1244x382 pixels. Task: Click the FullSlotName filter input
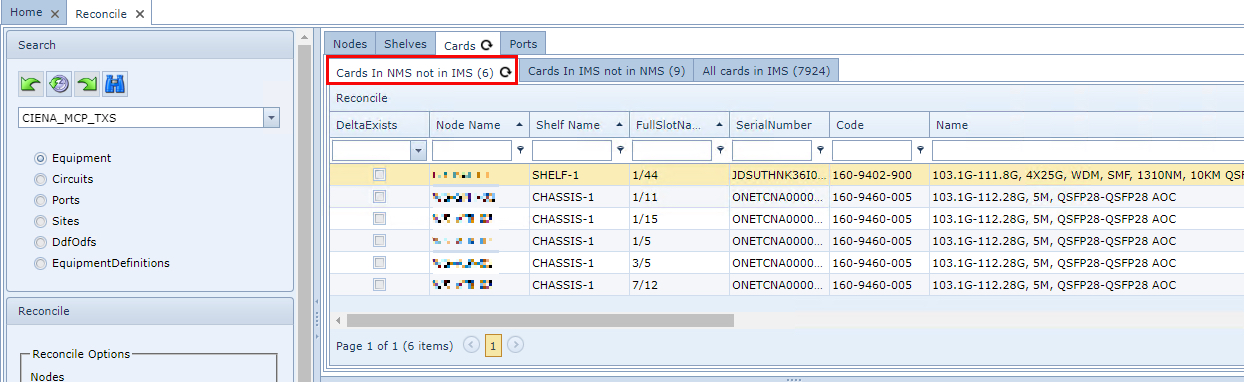click(x=671, y=150)
